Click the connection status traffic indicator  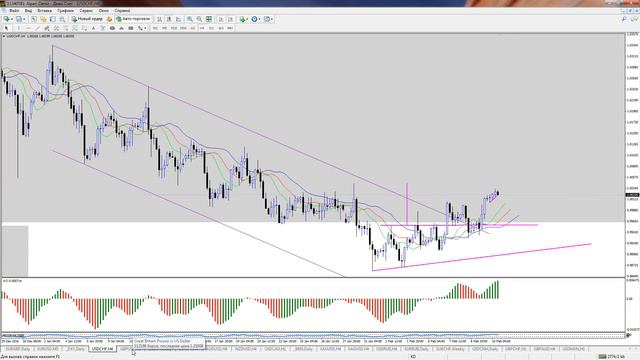coord(611,357)
